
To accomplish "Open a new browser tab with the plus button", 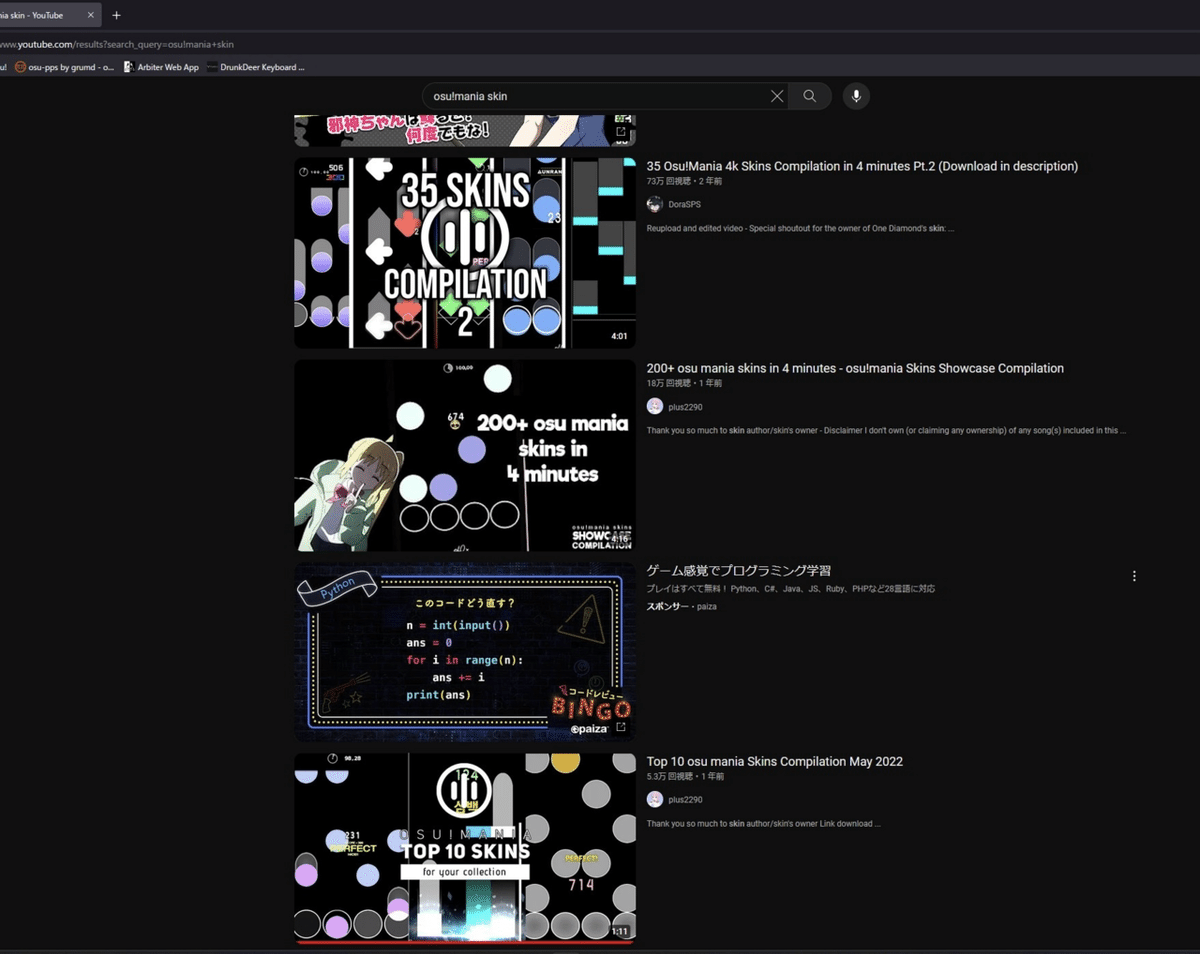I will pyautogui.click(x=116, y=15).
